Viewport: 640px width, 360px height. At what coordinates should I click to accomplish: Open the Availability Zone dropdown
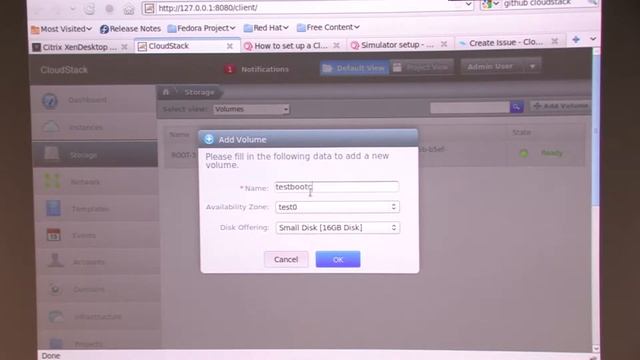(x=337, y=207)
